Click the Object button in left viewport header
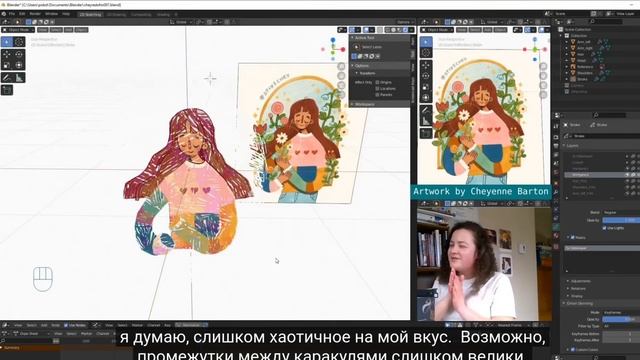 coord(81,30)
